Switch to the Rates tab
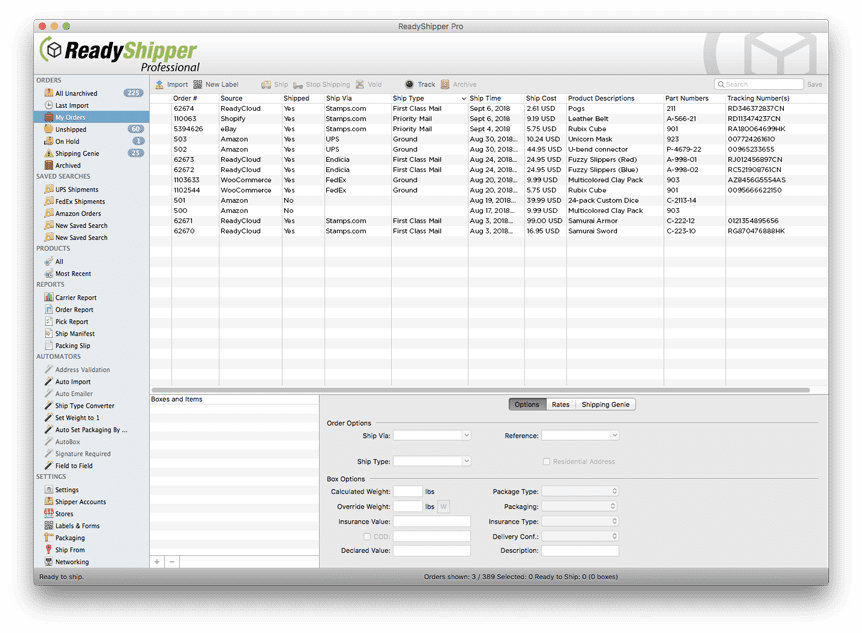 coord(560,404)
